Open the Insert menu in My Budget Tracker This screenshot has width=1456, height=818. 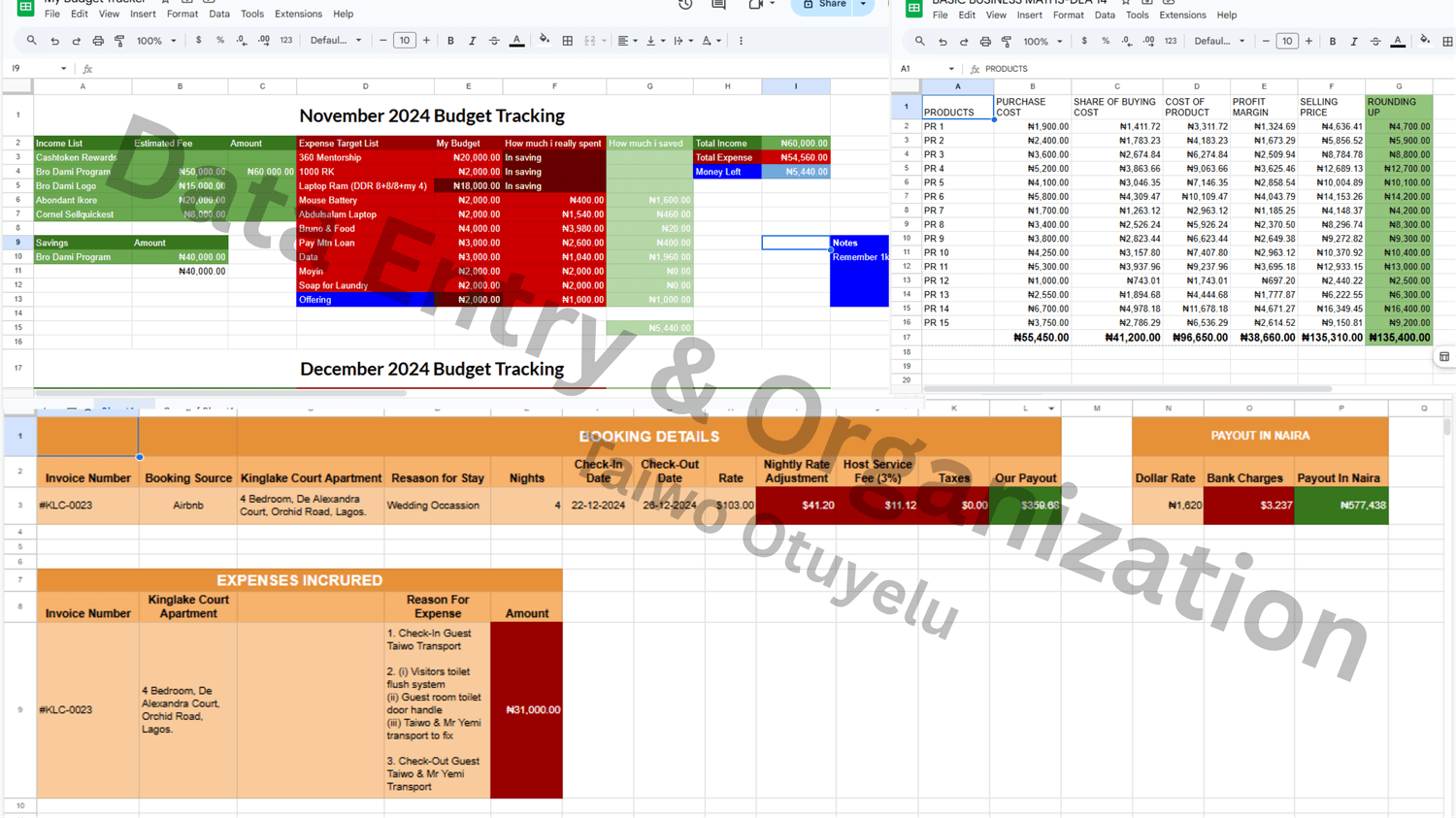143,15
